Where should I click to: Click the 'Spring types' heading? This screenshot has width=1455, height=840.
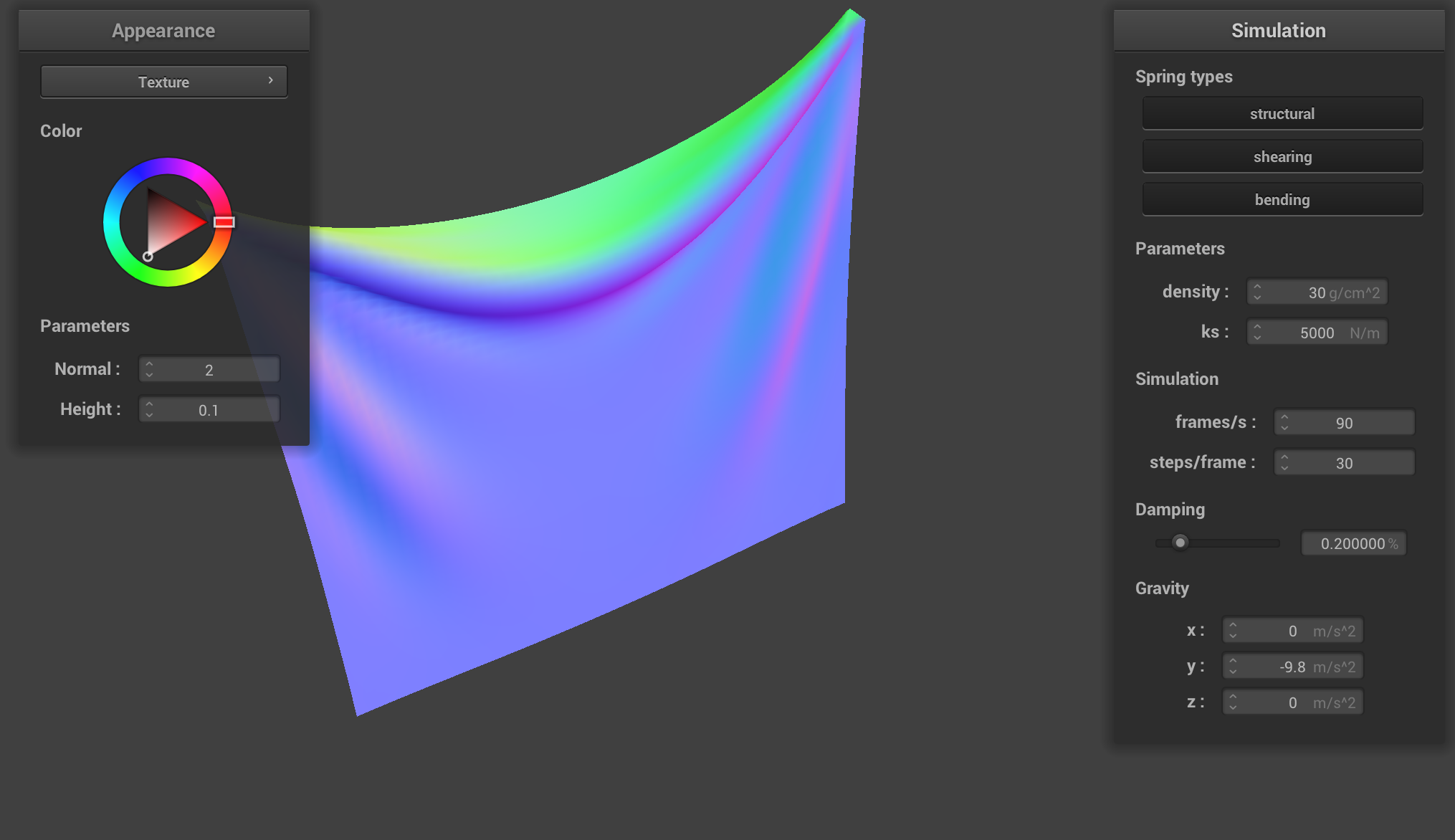tap(1183, 76)
